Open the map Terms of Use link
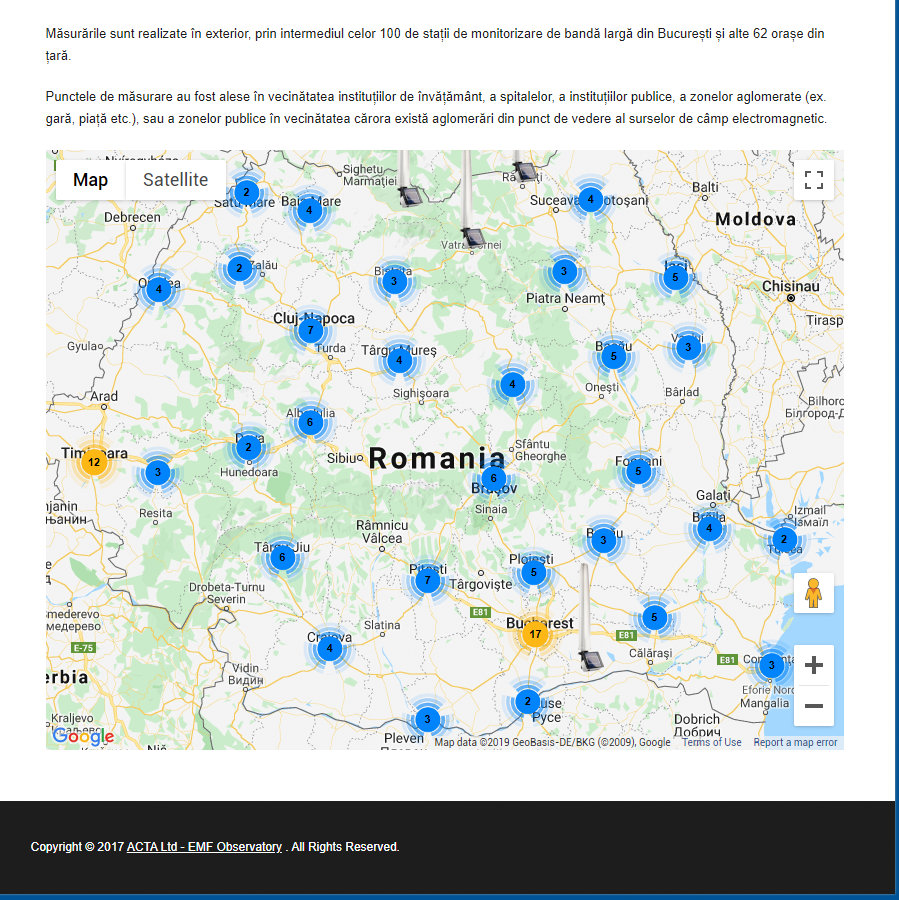 pos(711,742)
